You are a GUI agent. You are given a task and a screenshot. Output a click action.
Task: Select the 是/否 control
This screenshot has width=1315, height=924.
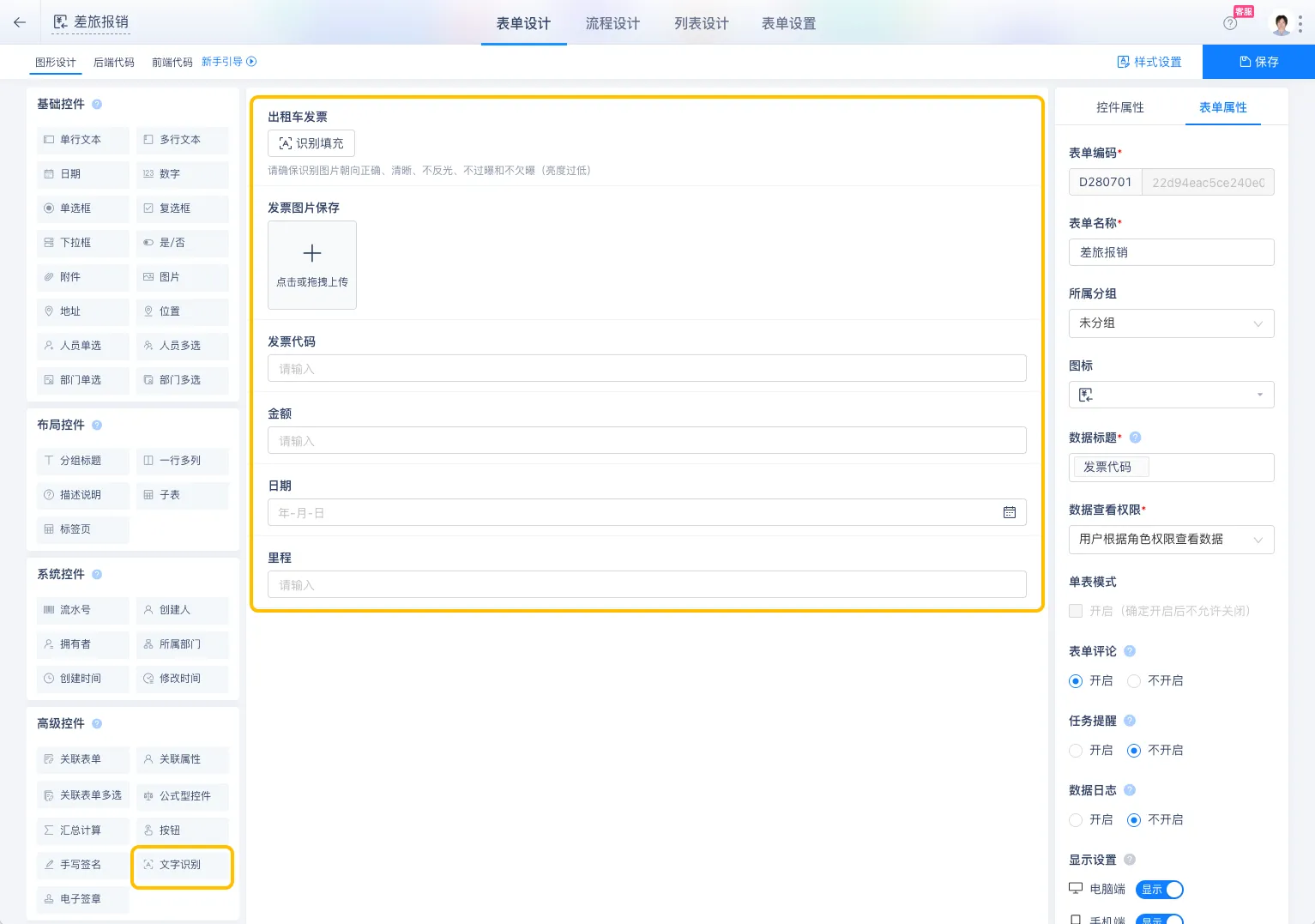point(183,243)
